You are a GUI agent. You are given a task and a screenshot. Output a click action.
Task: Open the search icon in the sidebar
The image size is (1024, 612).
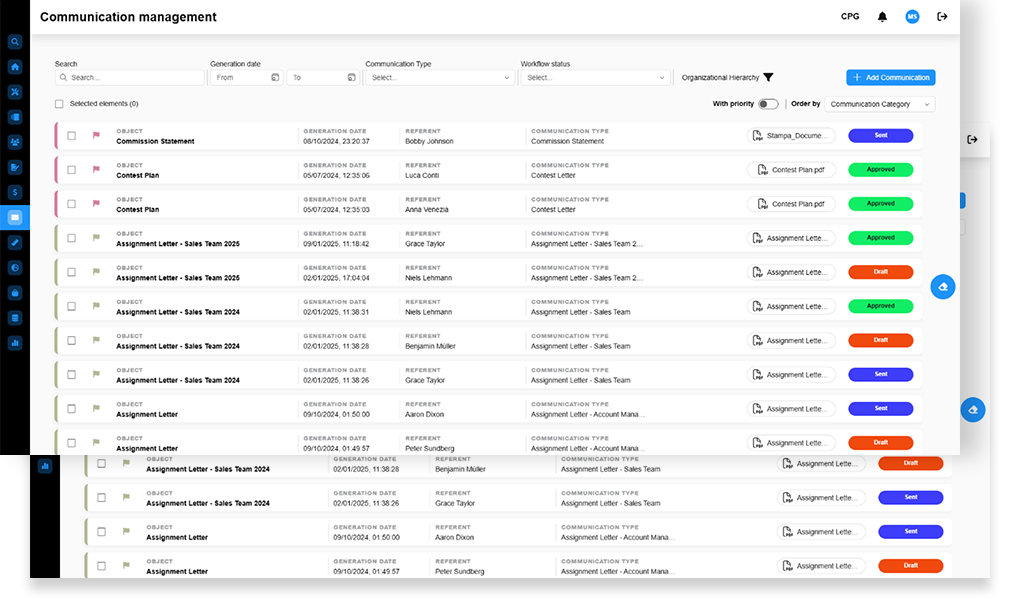click(15, 42)
